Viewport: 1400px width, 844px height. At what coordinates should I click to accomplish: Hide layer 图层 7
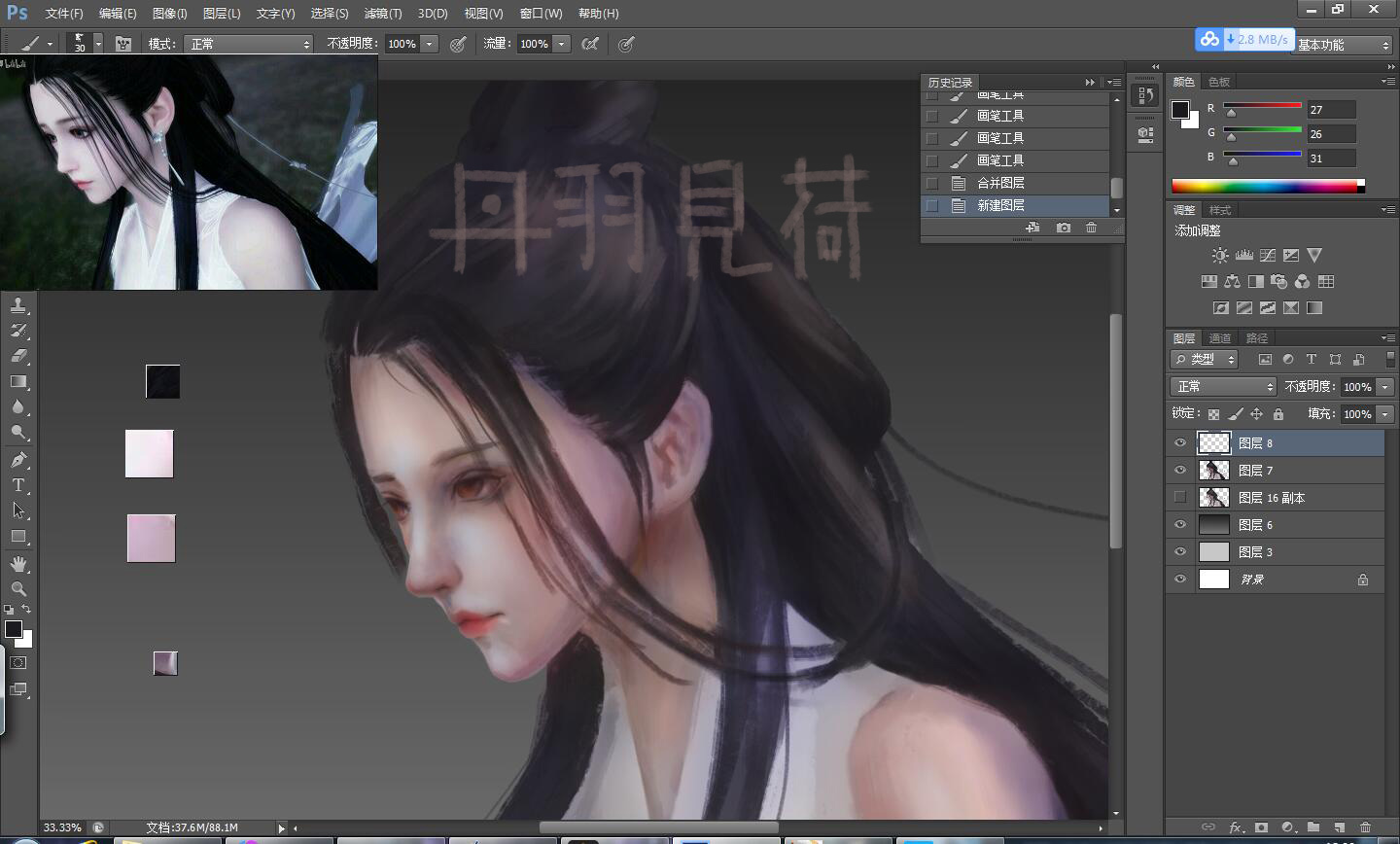1180,471
